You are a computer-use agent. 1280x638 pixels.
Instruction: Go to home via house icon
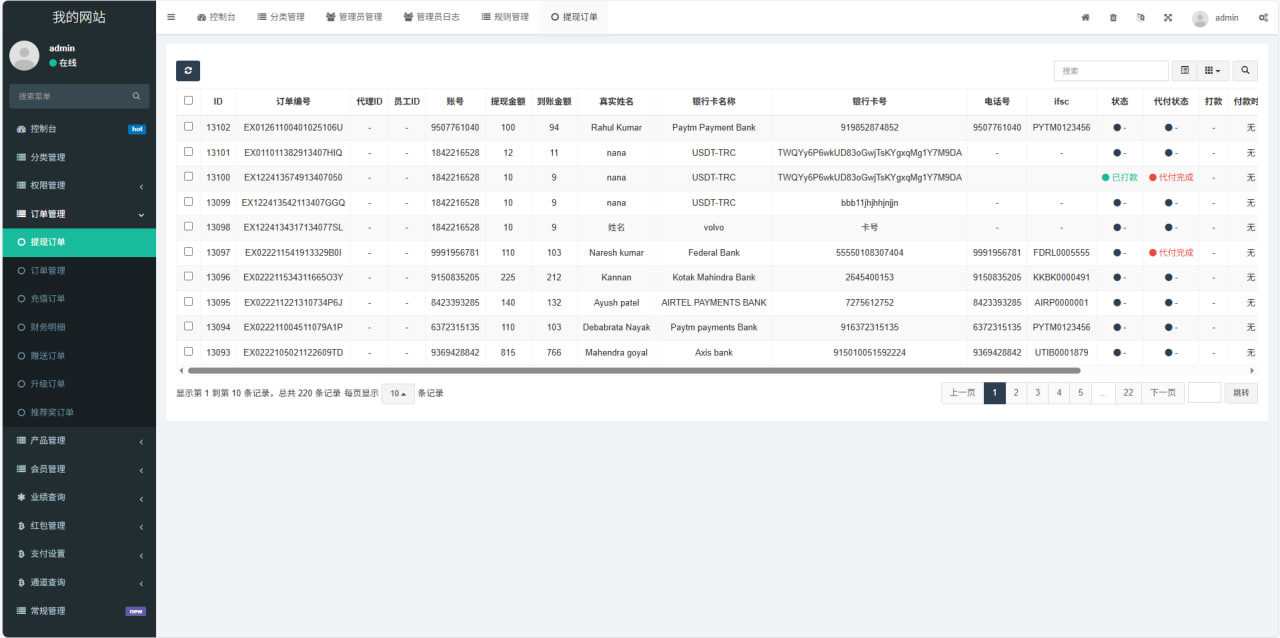(1085, 18)
